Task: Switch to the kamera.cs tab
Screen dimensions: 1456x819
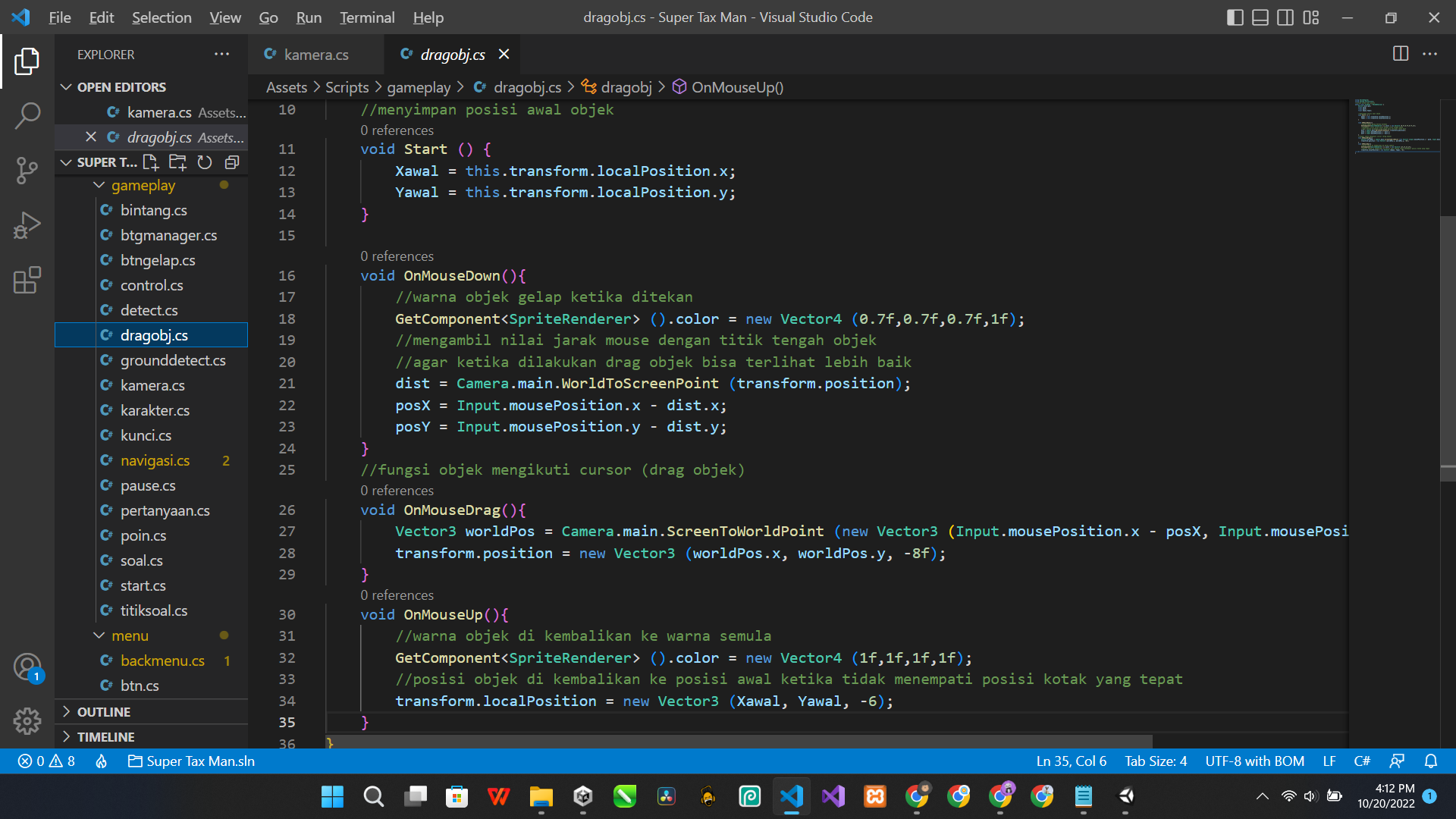Action: pos(315,55)
